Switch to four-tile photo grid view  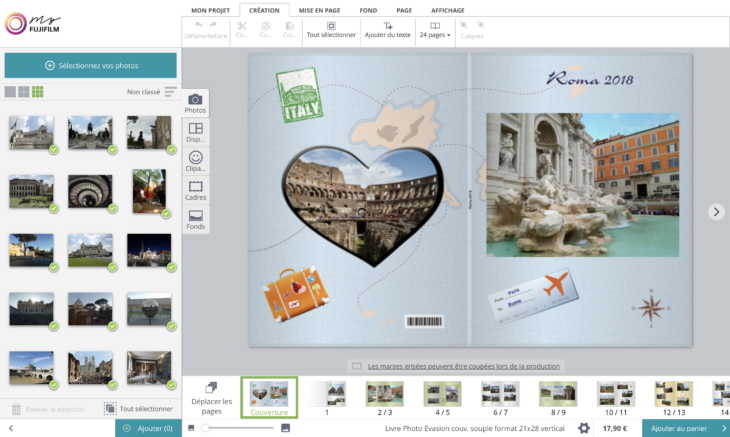pos(24,92)
